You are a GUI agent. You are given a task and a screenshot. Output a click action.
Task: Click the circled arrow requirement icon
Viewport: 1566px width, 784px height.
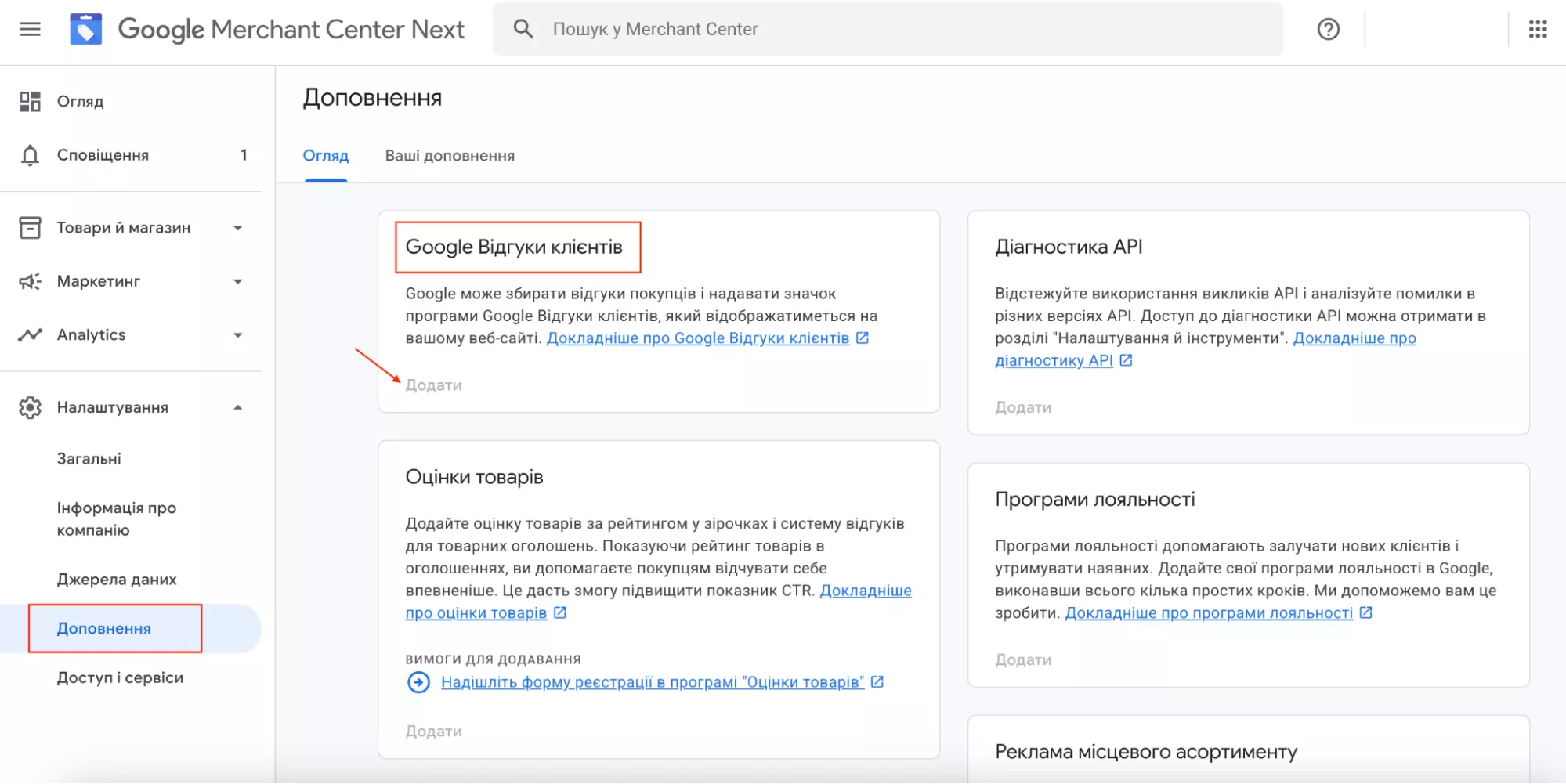[x=419, y=683]
